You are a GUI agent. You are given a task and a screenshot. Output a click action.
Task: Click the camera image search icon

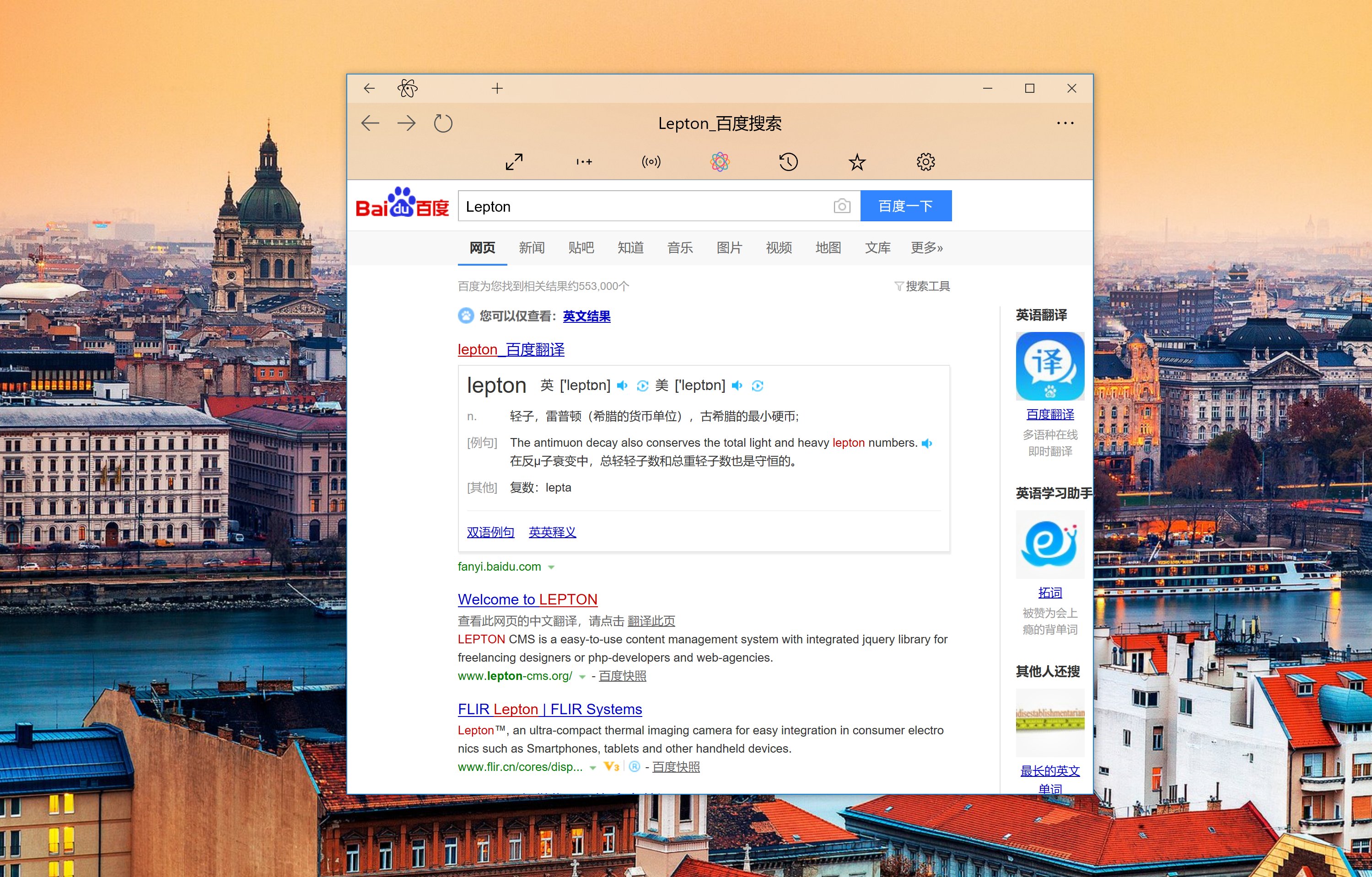pos(842,206)
